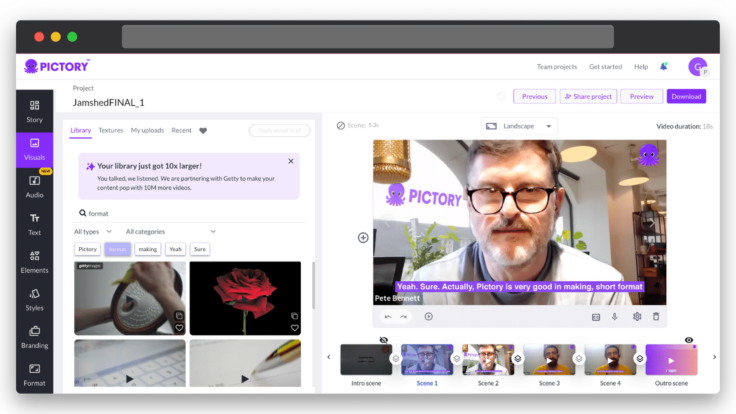Click transition icon between Scene 2 and 3
Screen dimensions: 736x414
click(x=518, y=359)
